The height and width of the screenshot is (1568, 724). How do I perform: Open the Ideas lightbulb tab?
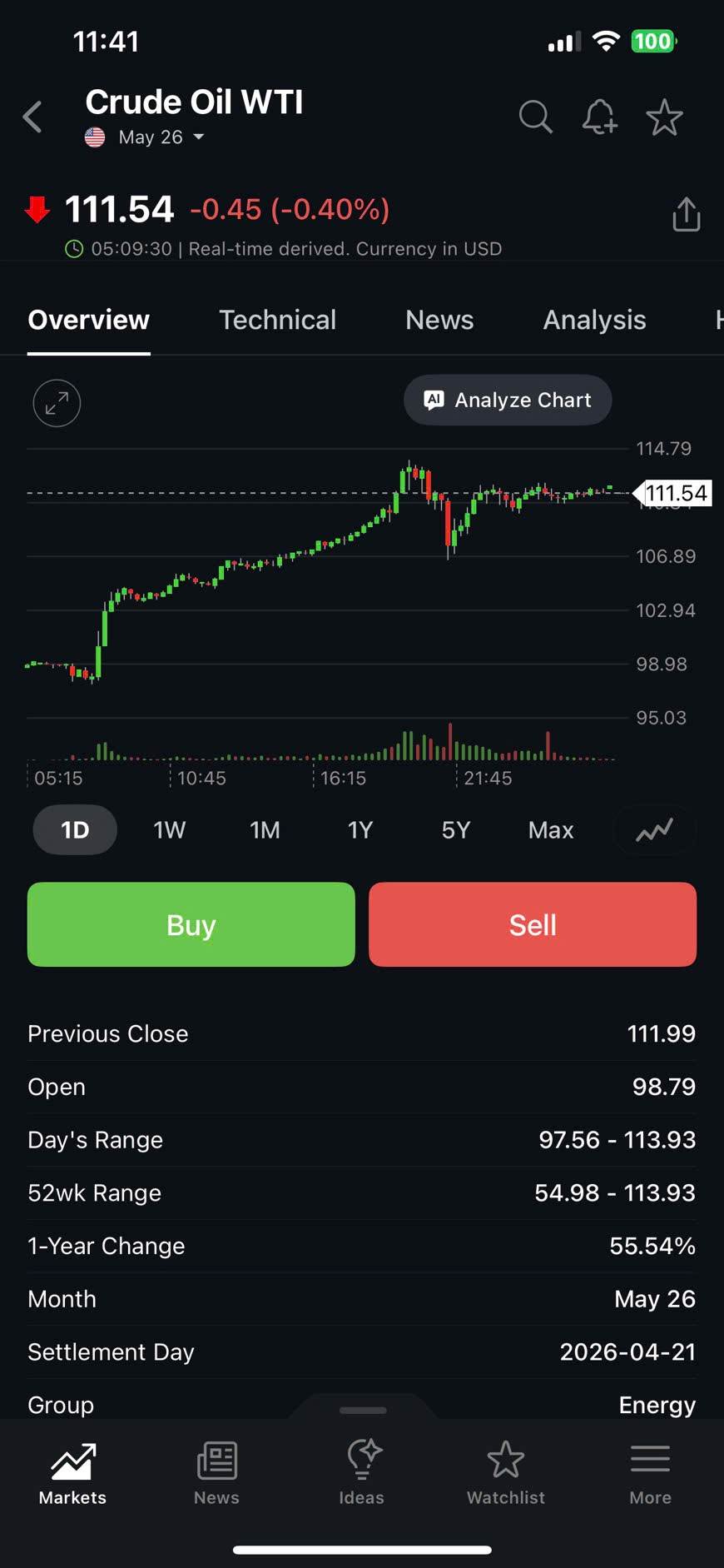pos(362,1472)
